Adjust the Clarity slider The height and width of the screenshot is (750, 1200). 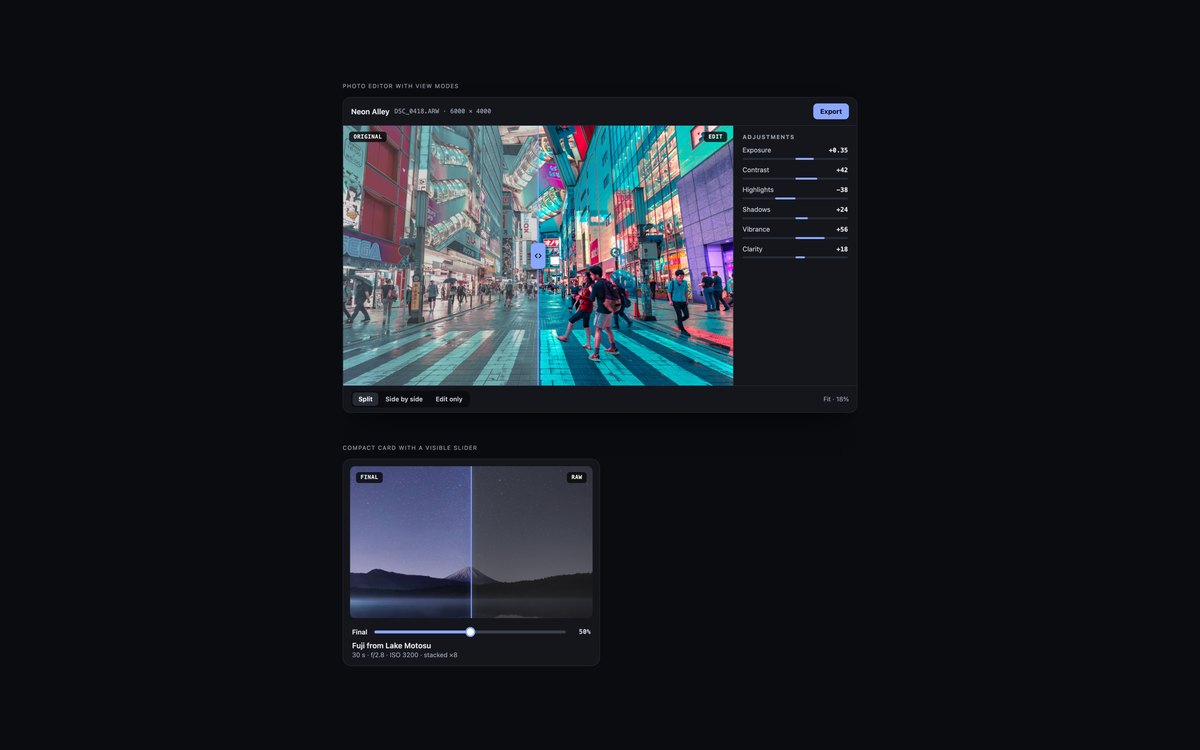(795, 257)
